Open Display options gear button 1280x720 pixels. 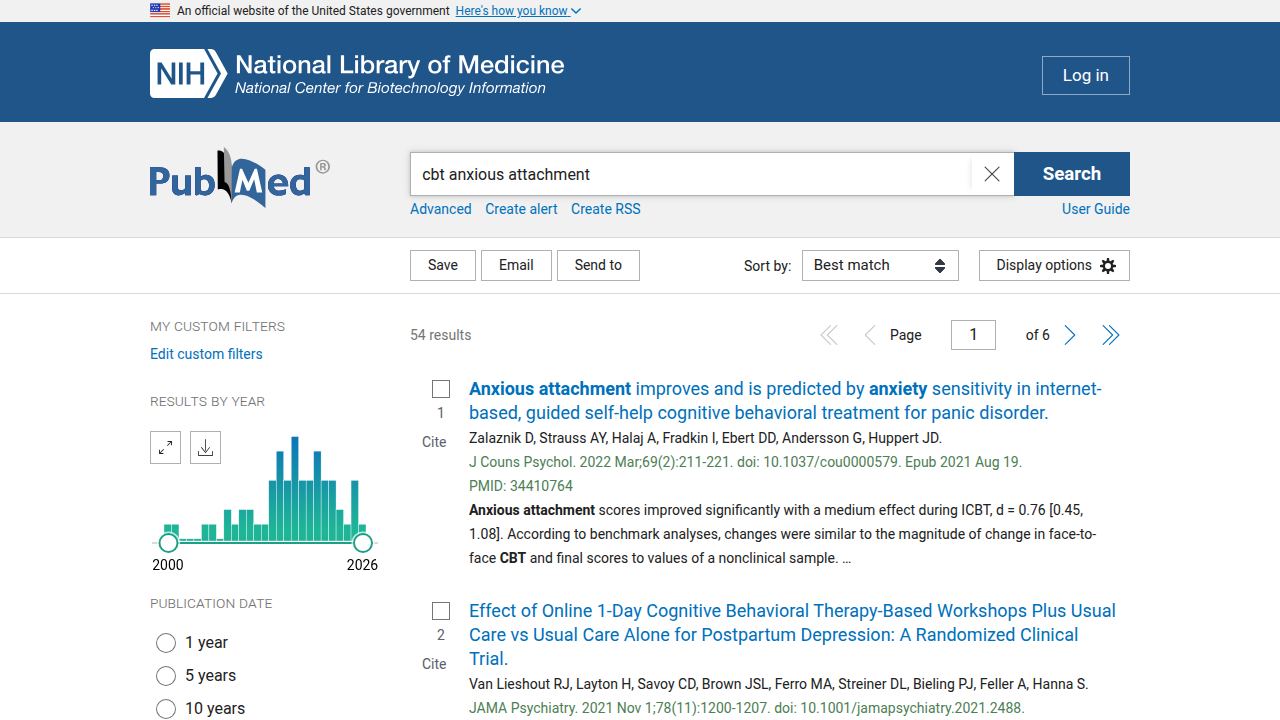(x=1054, y=265)
